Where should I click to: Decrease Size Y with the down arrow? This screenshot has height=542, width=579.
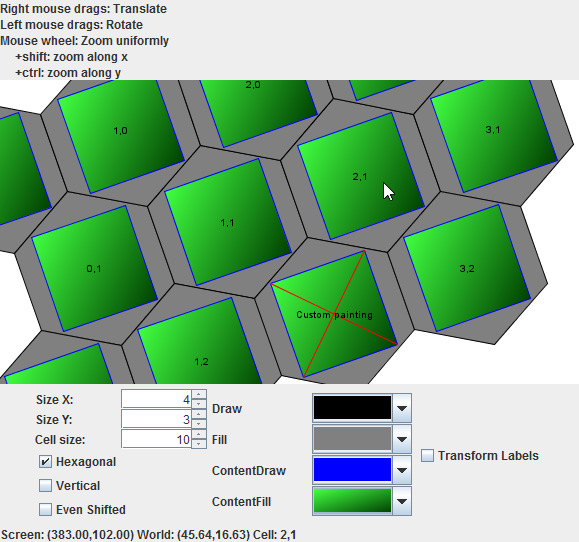point(199,423)
